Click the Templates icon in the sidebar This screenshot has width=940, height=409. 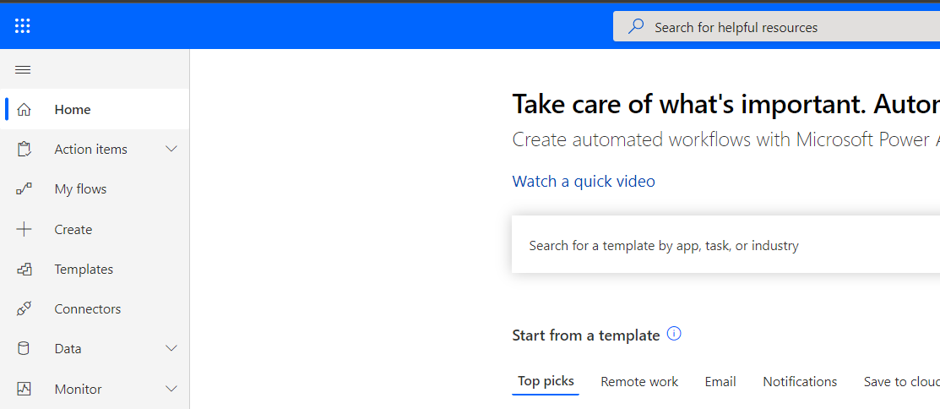click(23, 270)
